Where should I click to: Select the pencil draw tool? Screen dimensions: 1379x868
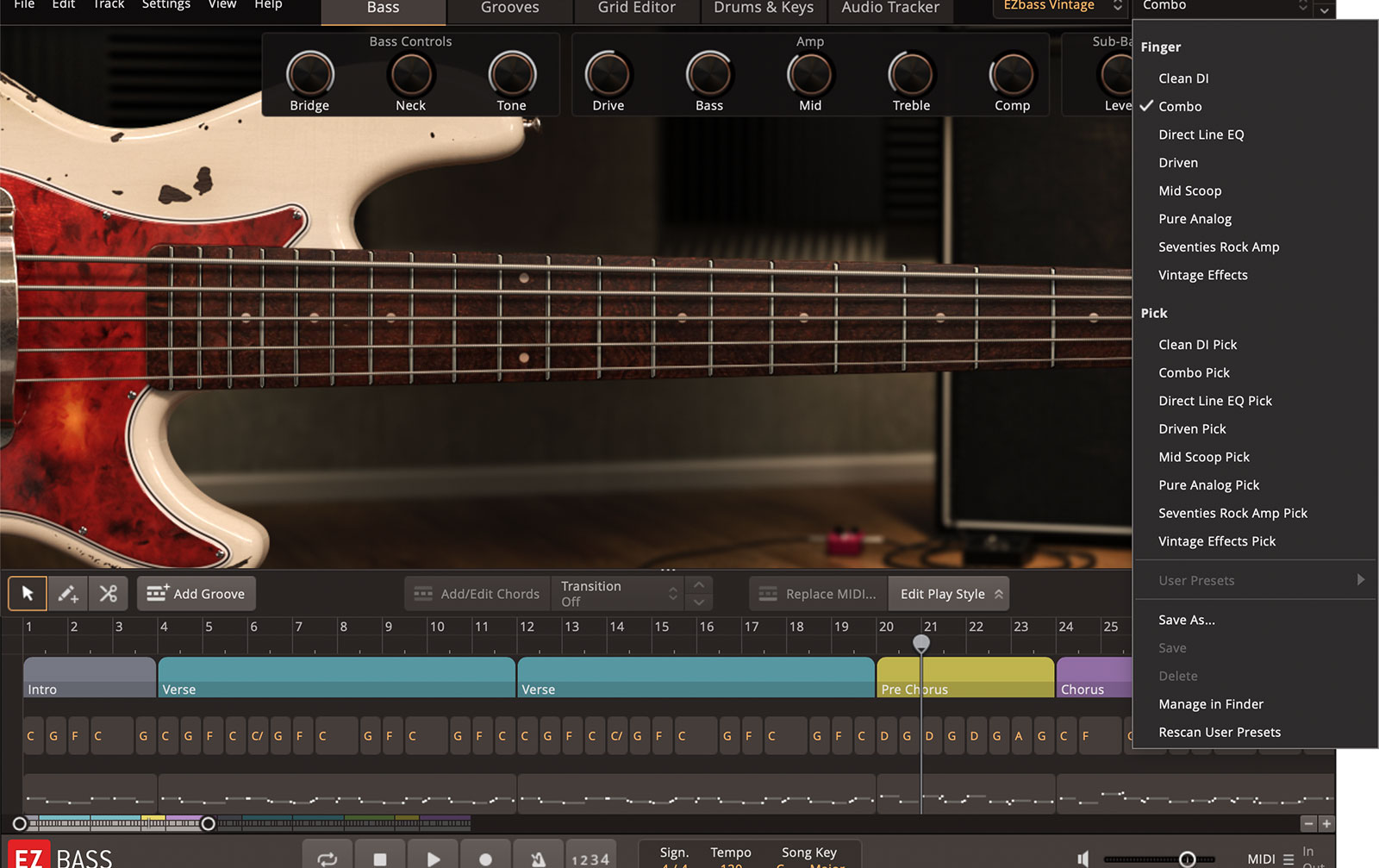coord(68,593)
